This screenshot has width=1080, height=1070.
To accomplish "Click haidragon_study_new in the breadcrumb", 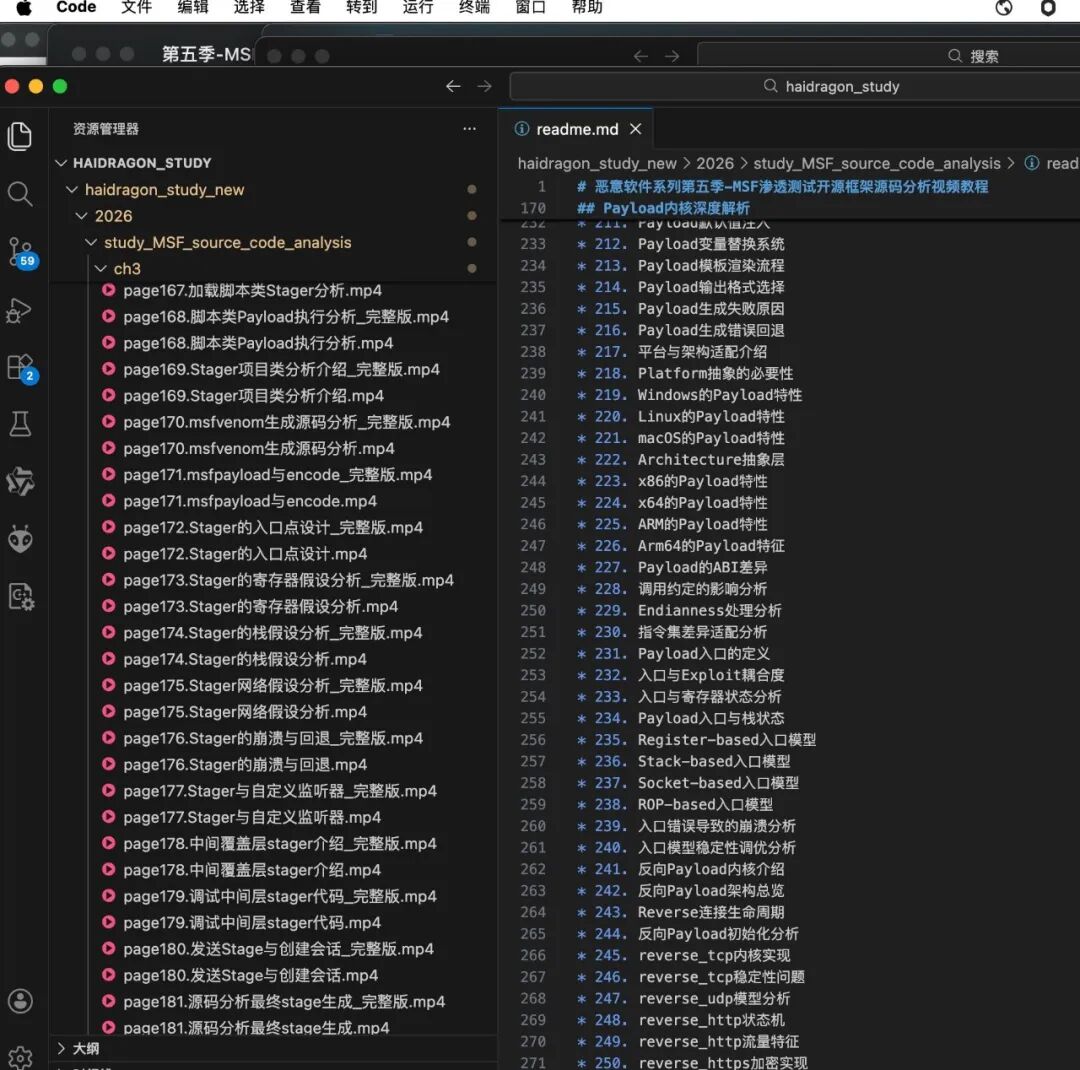I will pyautogui.click(x=597, y=163).
